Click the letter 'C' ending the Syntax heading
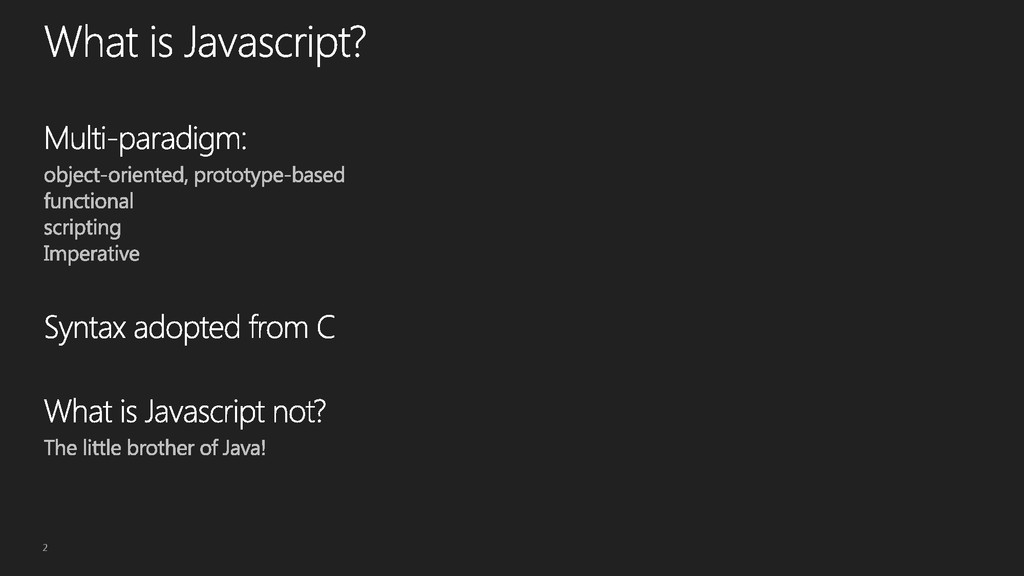 [325, 327]
